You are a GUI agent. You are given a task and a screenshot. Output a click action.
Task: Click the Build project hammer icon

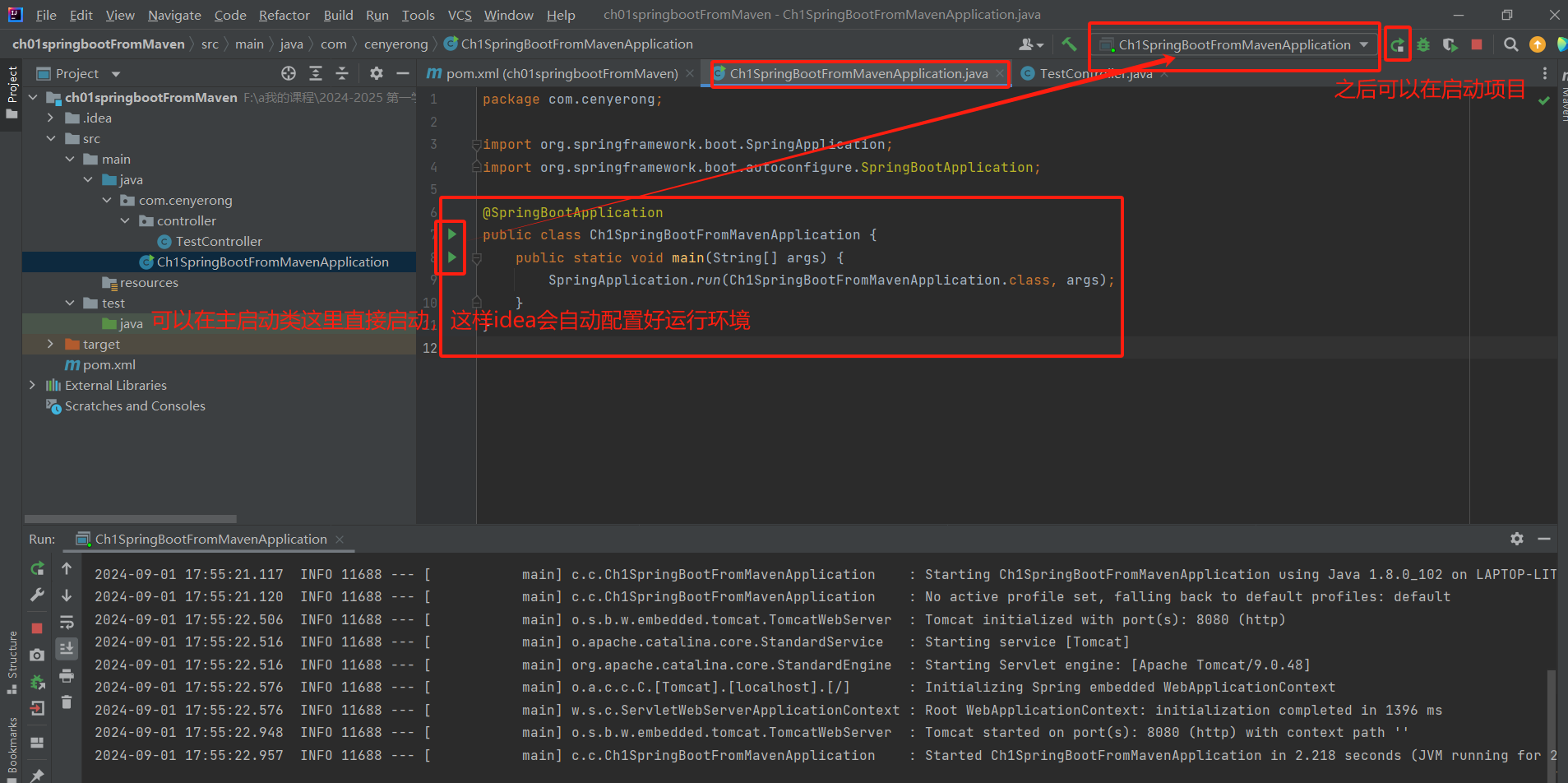point(1069,44)
